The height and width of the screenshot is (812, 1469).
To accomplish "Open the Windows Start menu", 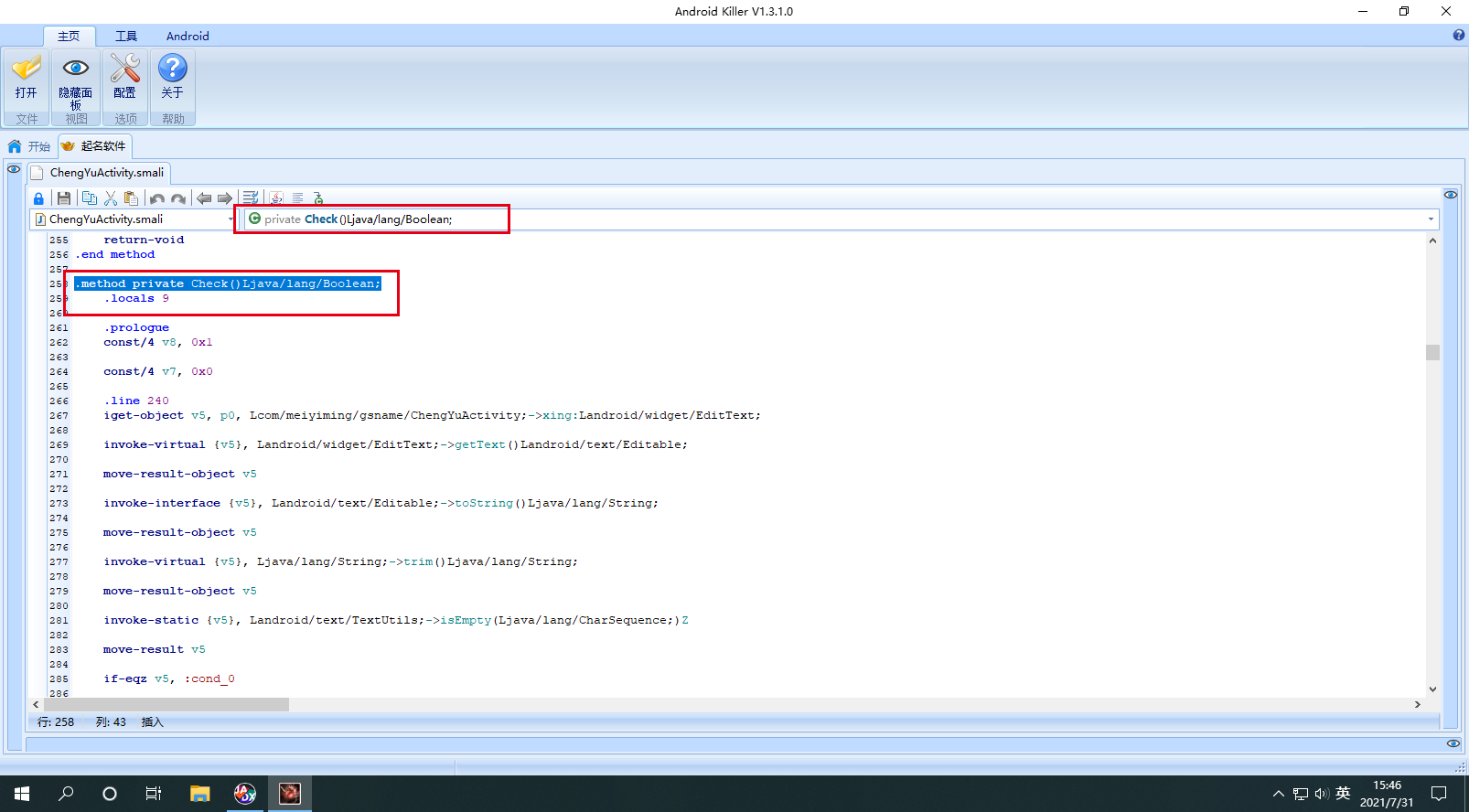I will (x=22, y=794).
